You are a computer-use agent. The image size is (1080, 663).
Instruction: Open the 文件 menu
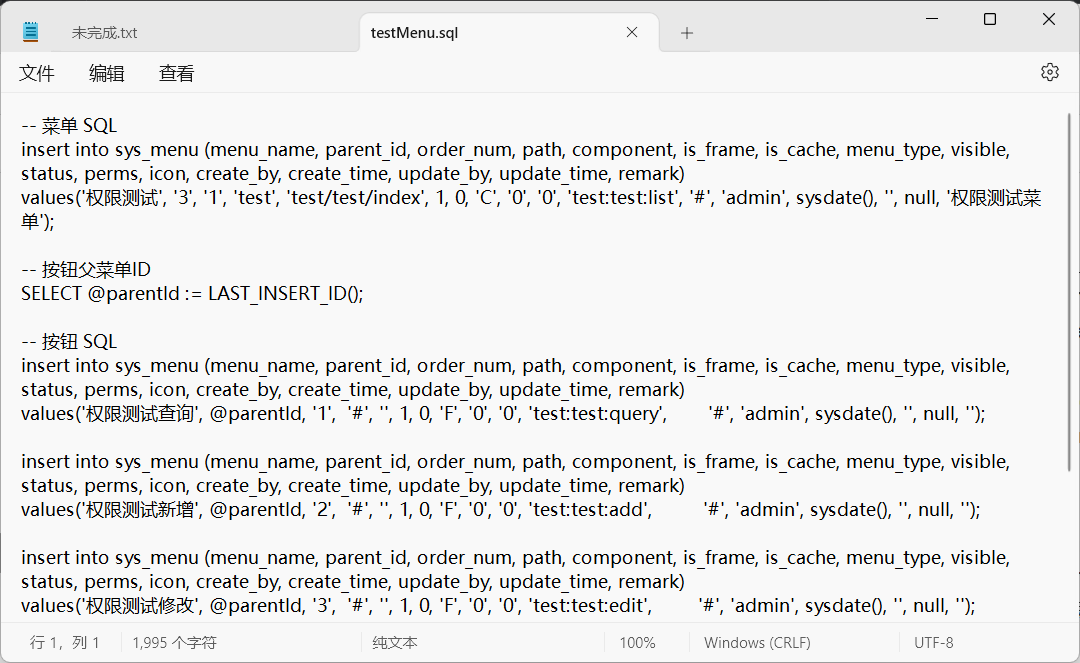pos(37,73)
